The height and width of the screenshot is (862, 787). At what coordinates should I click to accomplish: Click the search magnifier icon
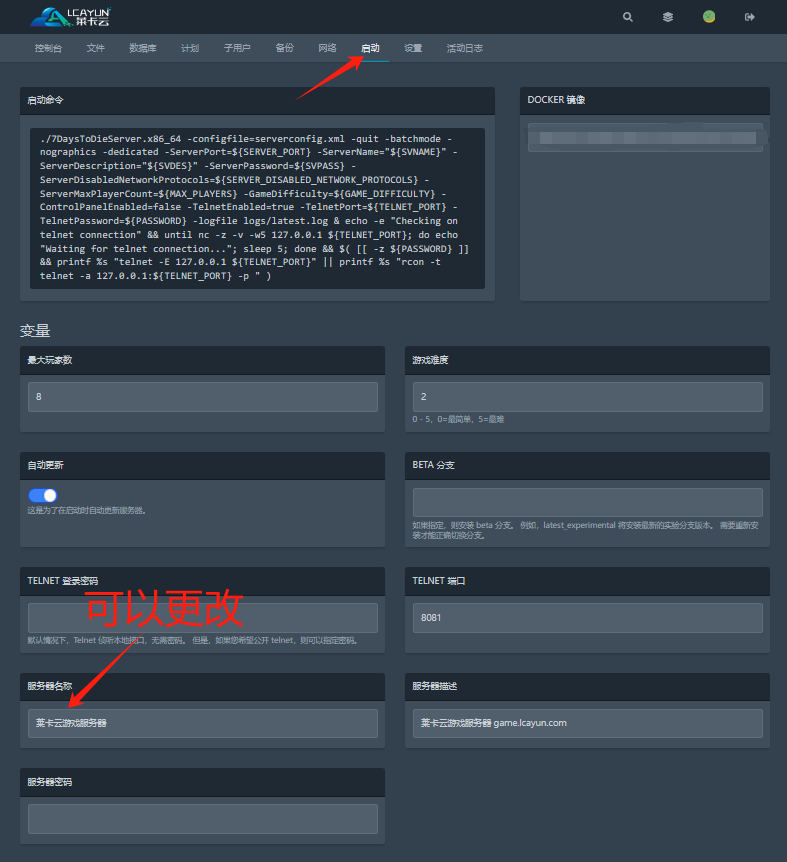click(628, 17)
